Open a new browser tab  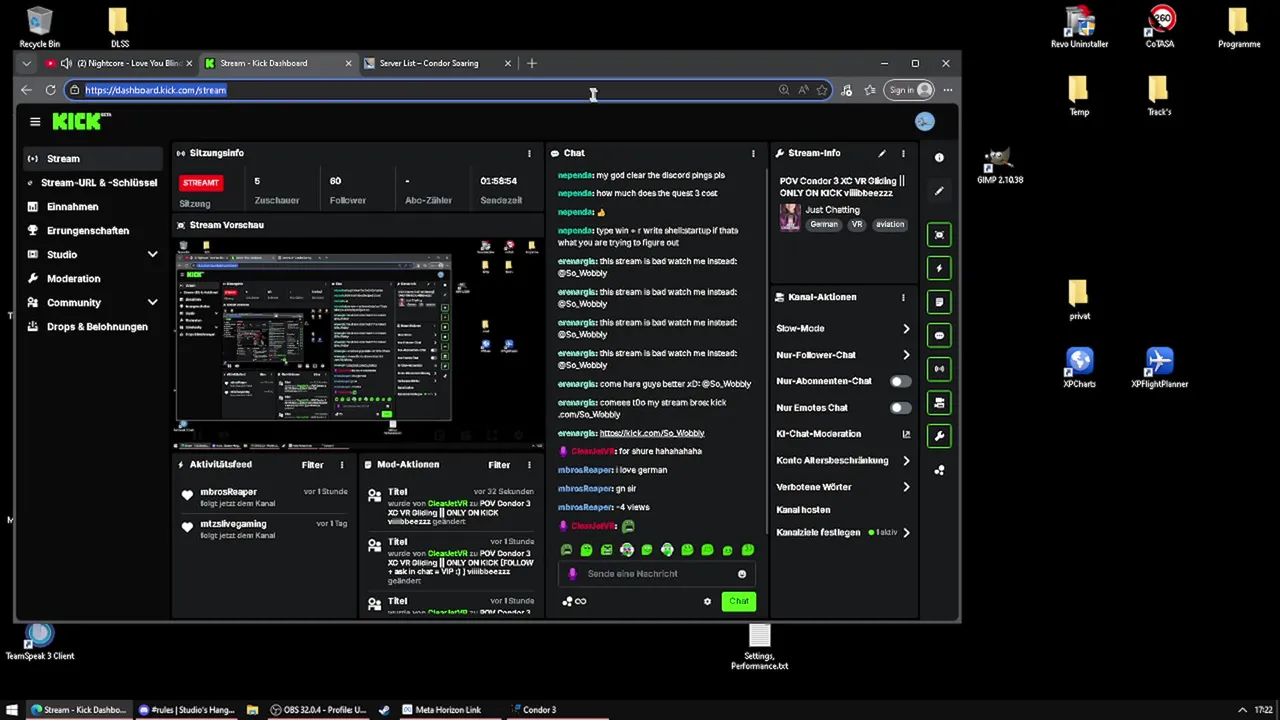(x=532, y=63)
